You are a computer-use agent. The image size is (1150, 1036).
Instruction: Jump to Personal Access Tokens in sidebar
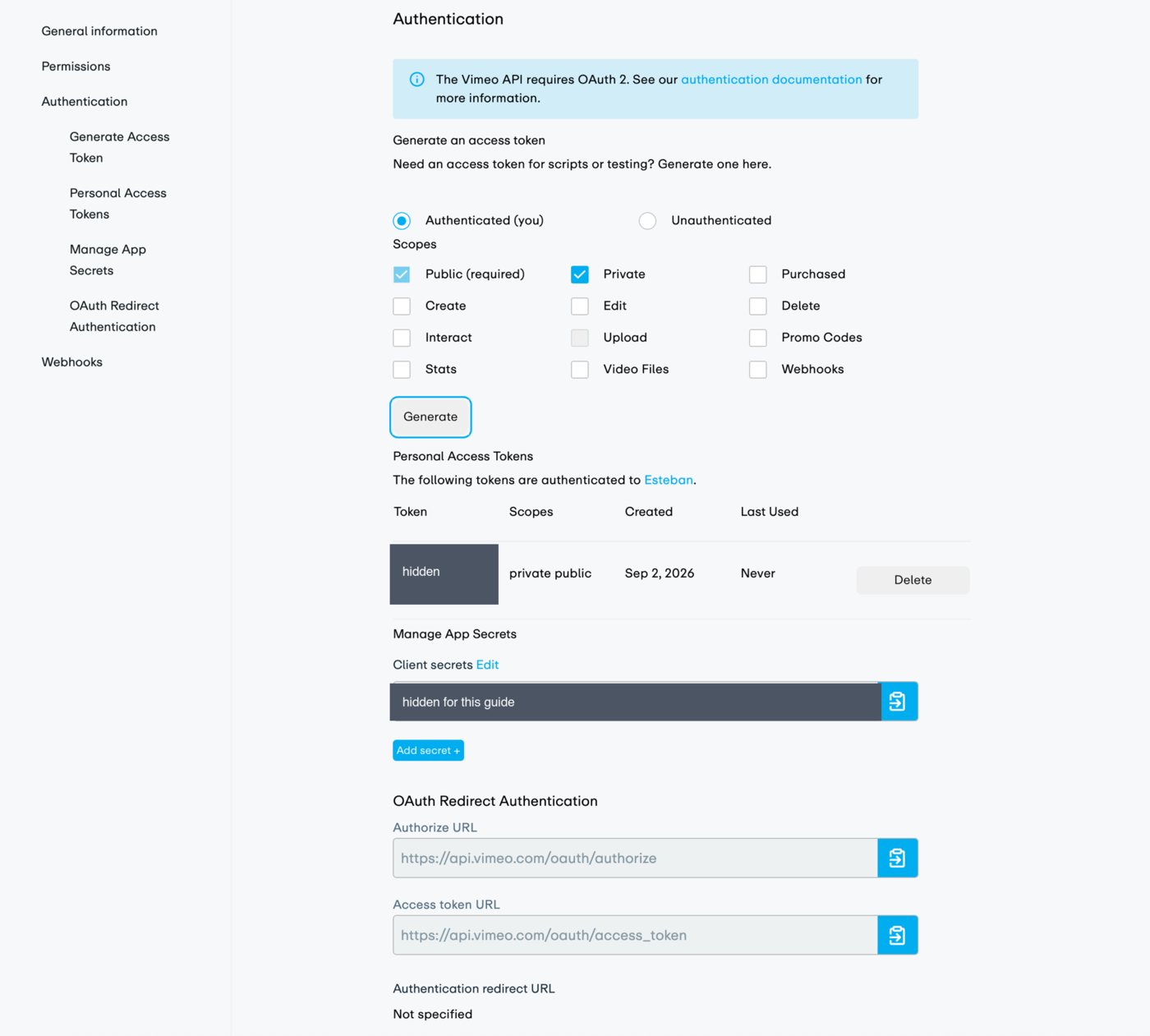[x=118, y=204]
